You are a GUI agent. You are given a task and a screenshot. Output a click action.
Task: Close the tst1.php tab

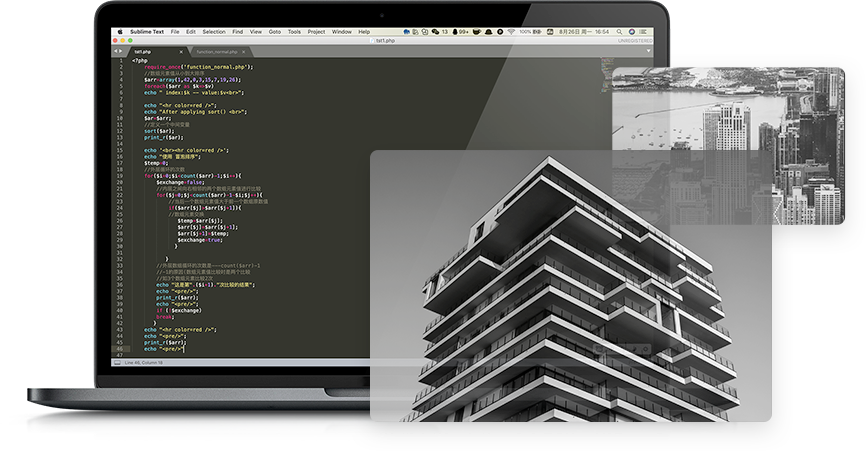[181, 51]
